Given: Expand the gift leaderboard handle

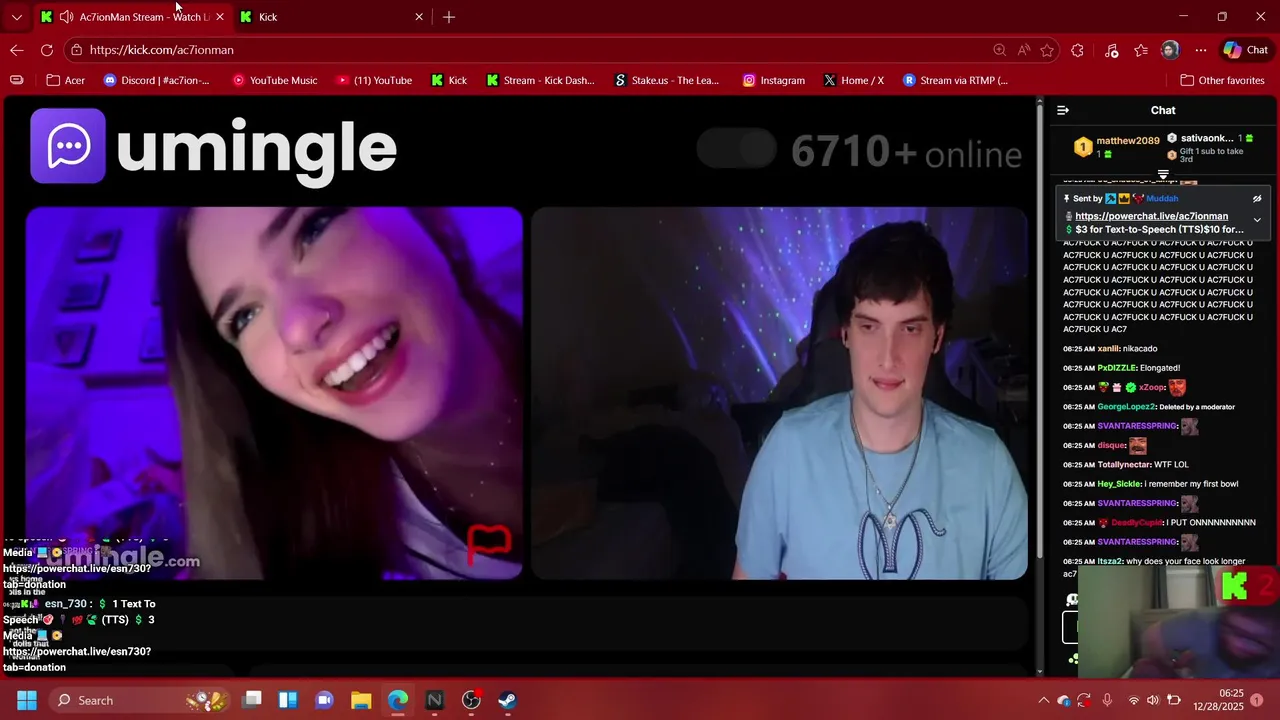Looking at the screenshot, I should coord(1163,175).
